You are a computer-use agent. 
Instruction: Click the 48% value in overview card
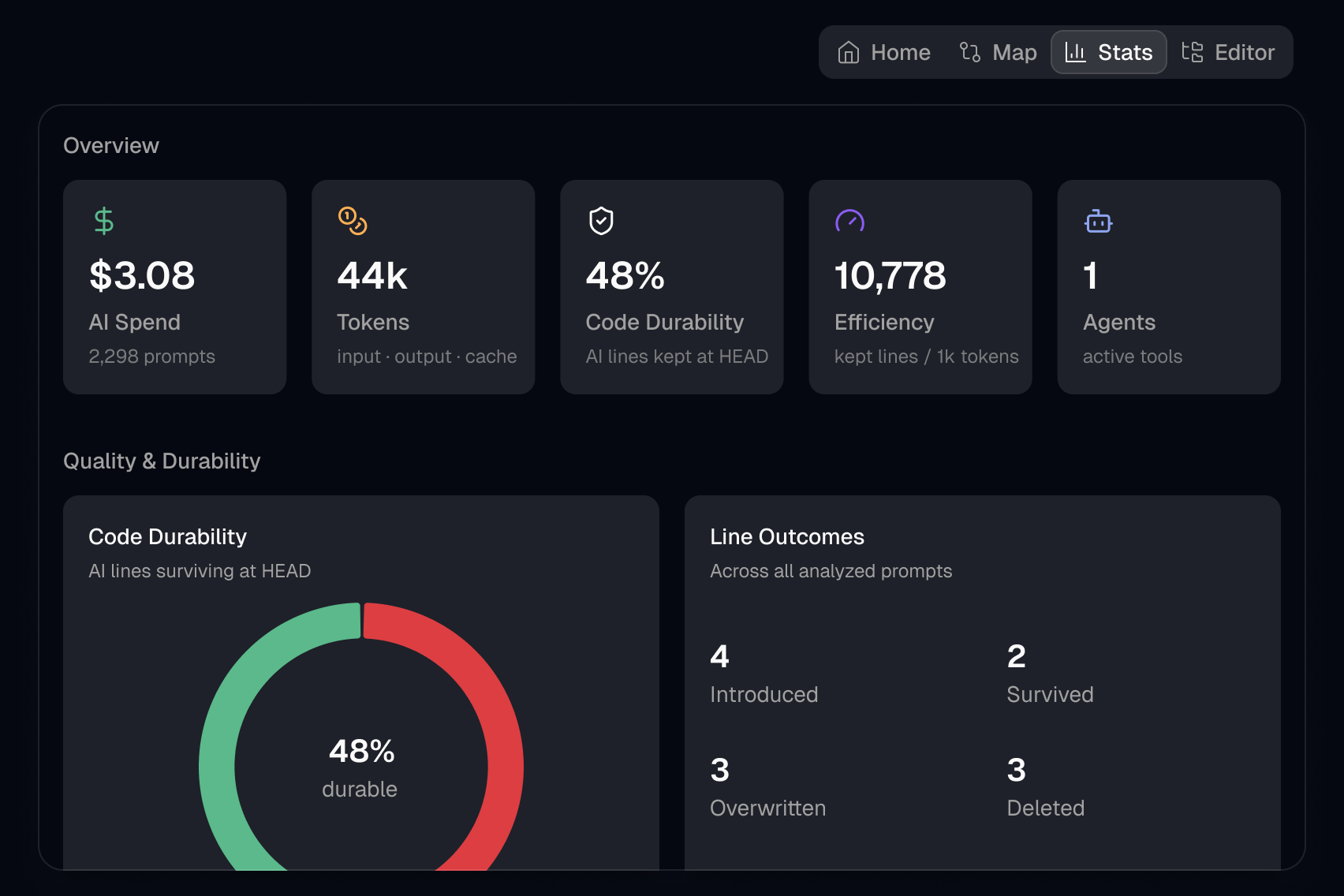click(x=625, y=275)
